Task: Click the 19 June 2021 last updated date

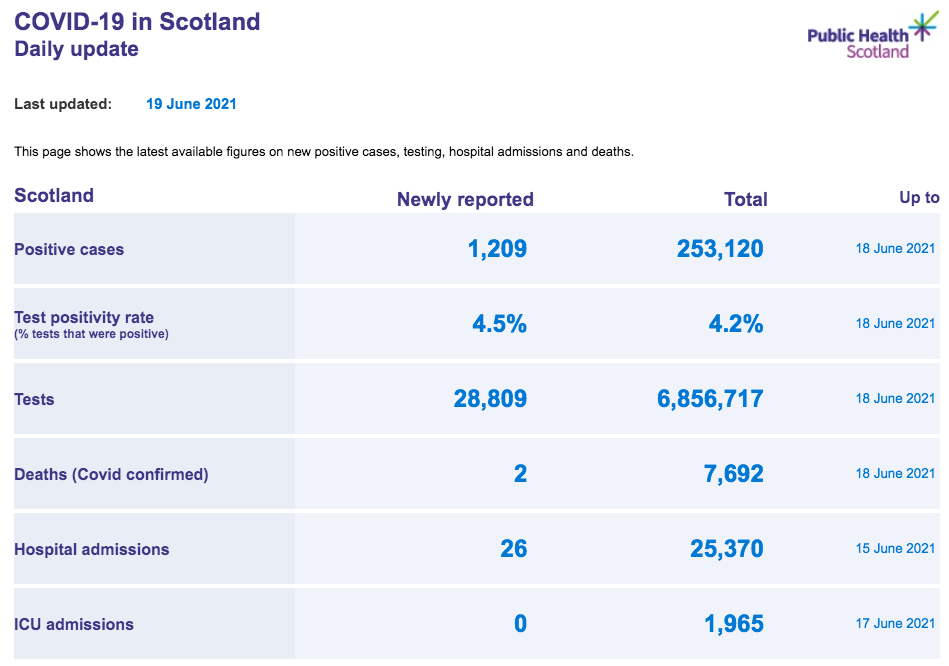Action: point(191,104)
